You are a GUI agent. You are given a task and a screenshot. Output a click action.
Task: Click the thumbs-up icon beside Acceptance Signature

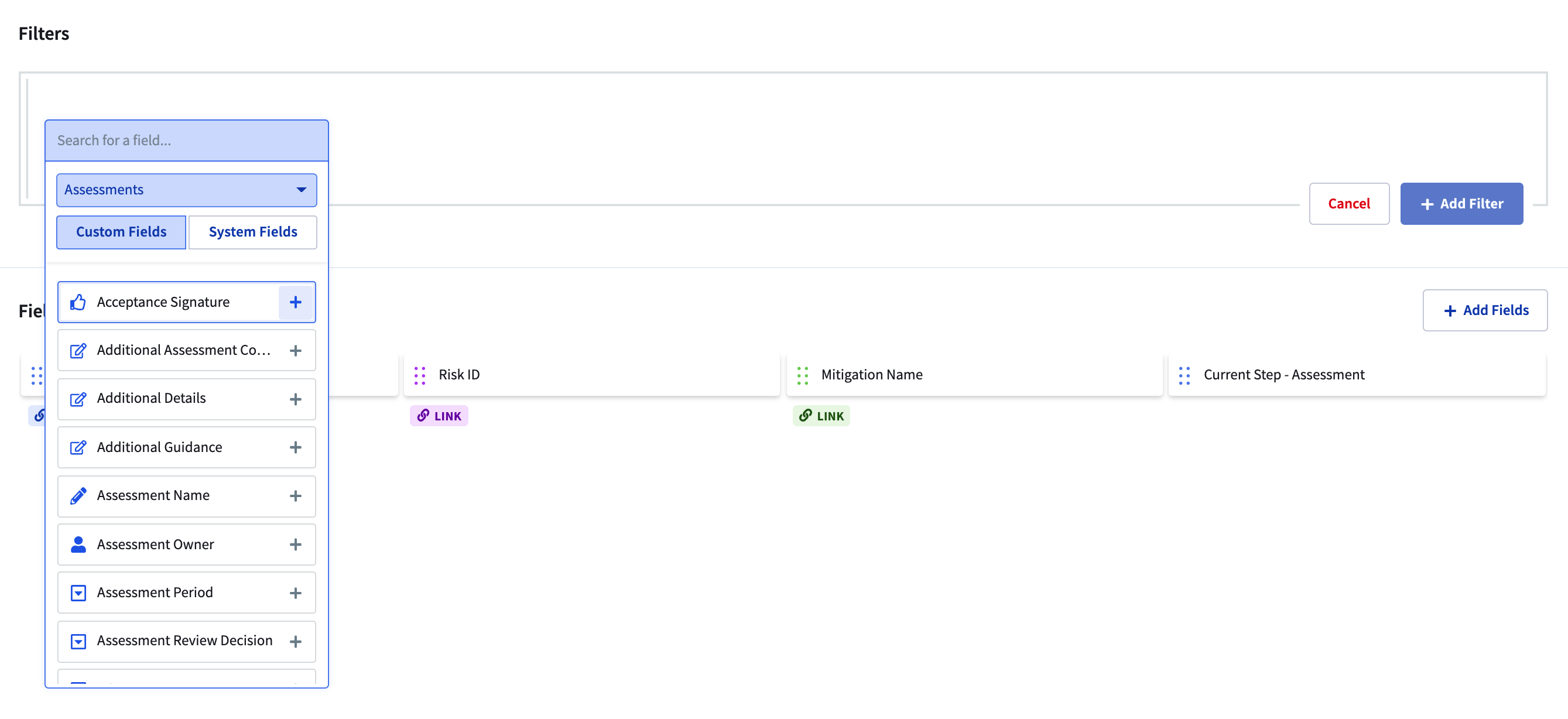78,302
